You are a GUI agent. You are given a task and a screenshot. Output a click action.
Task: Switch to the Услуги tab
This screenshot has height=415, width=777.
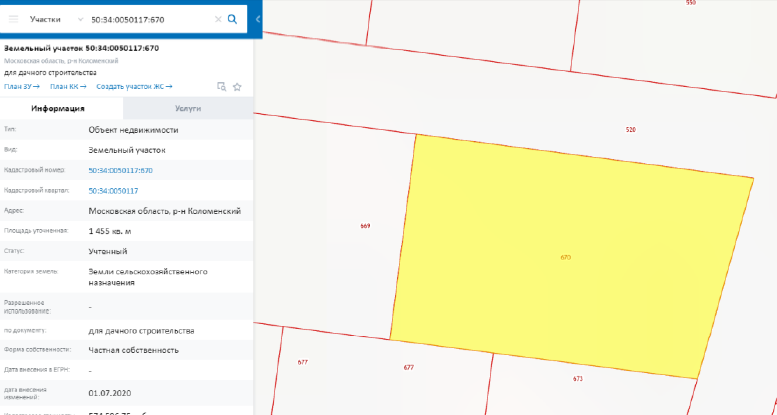[187, 108]
